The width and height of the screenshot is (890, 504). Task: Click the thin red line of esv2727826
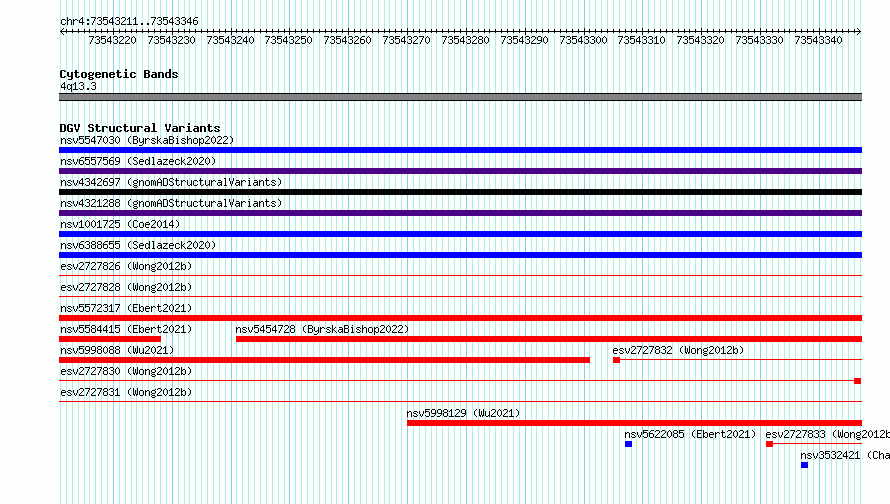coord(460,276)
